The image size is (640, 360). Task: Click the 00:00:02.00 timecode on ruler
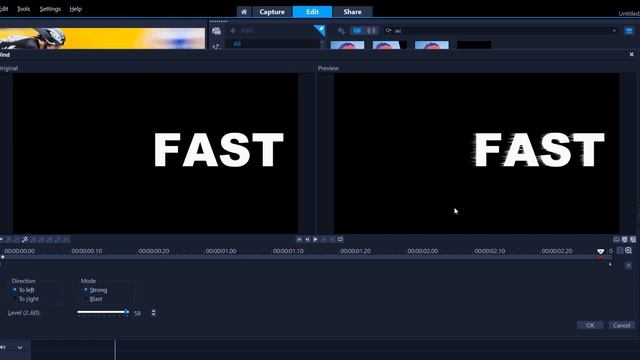click(x=422, y=251)
